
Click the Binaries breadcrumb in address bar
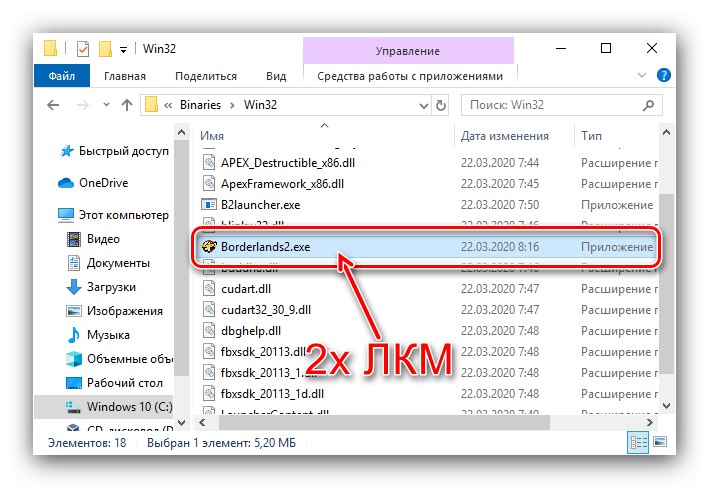(x=200, y=104)
